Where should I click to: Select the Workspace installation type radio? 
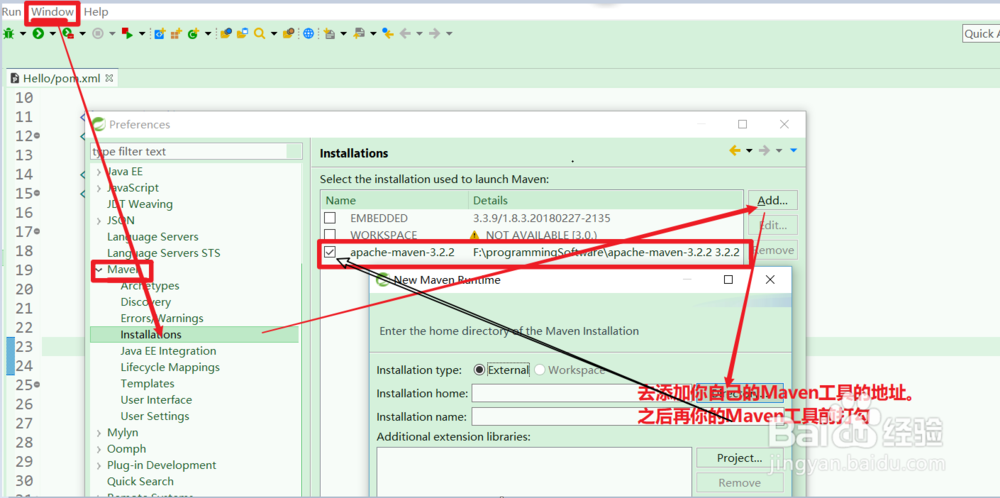(540, 370)
